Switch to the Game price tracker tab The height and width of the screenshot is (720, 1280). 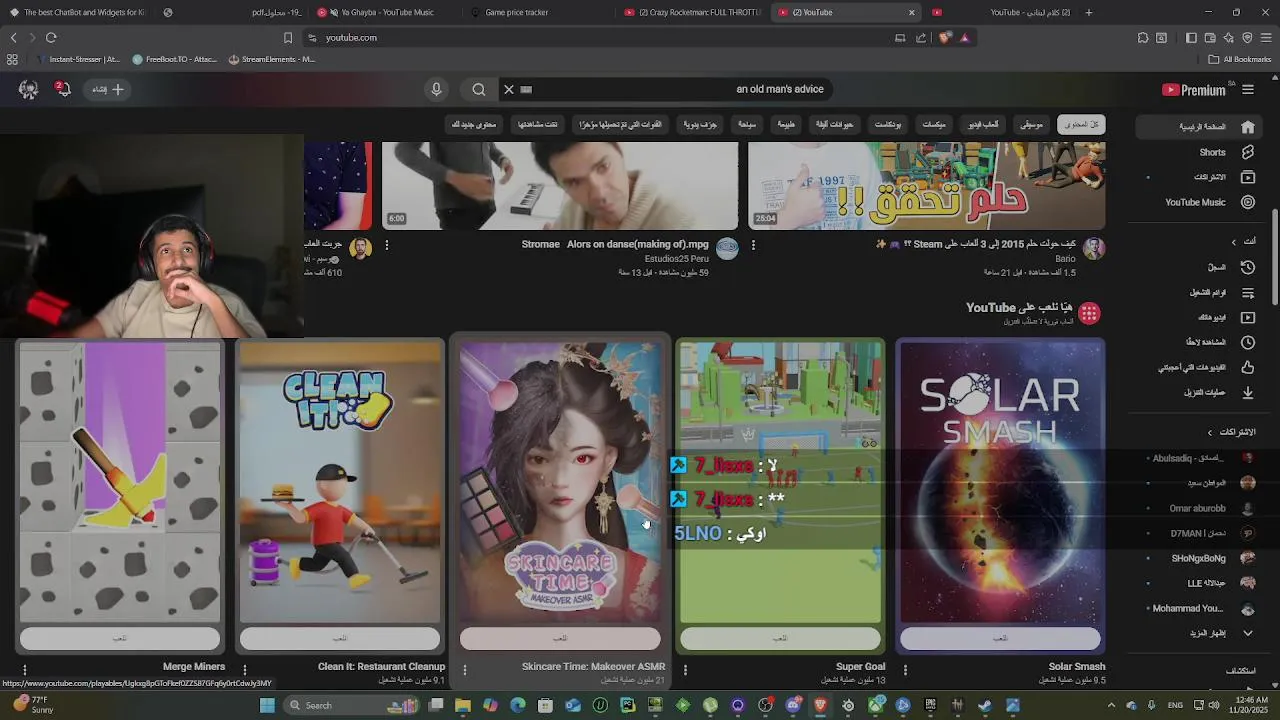[x=517, y=12]
